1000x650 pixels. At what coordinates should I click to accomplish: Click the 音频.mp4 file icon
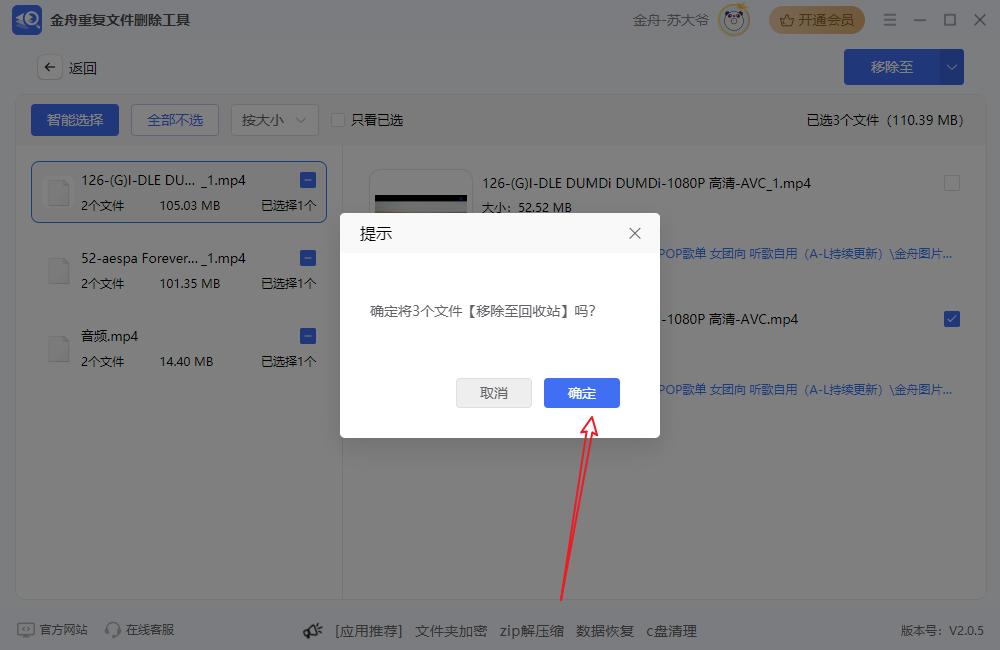(60, 348)
